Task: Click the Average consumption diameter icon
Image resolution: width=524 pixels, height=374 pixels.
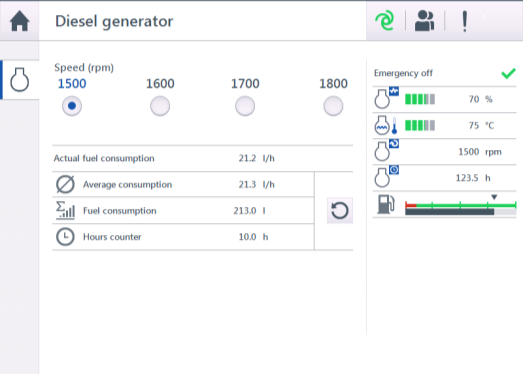Action: point(65,184)
